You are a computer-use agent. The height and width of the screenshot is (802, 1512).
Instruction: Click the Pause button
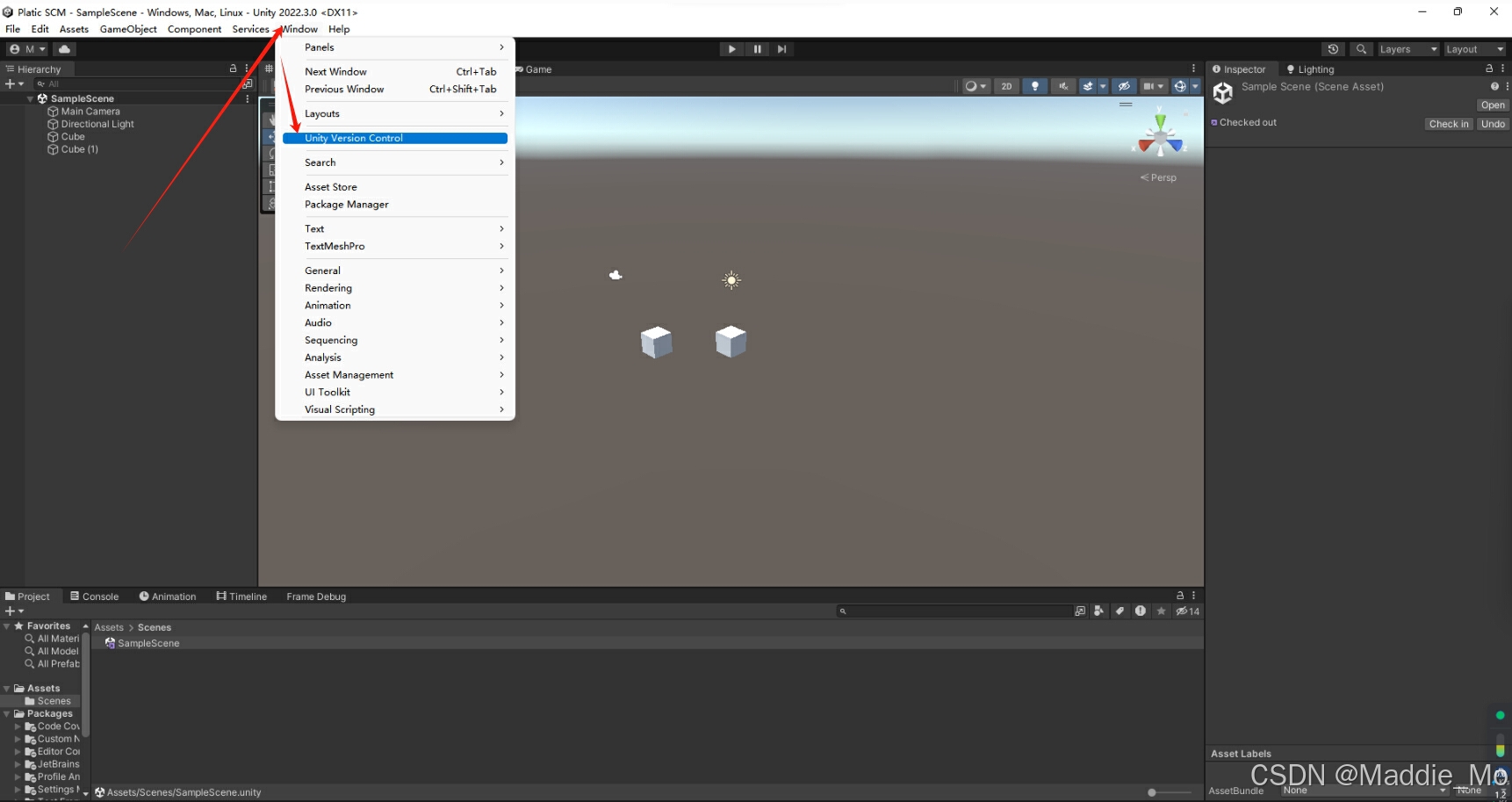(x=757, y=49)
